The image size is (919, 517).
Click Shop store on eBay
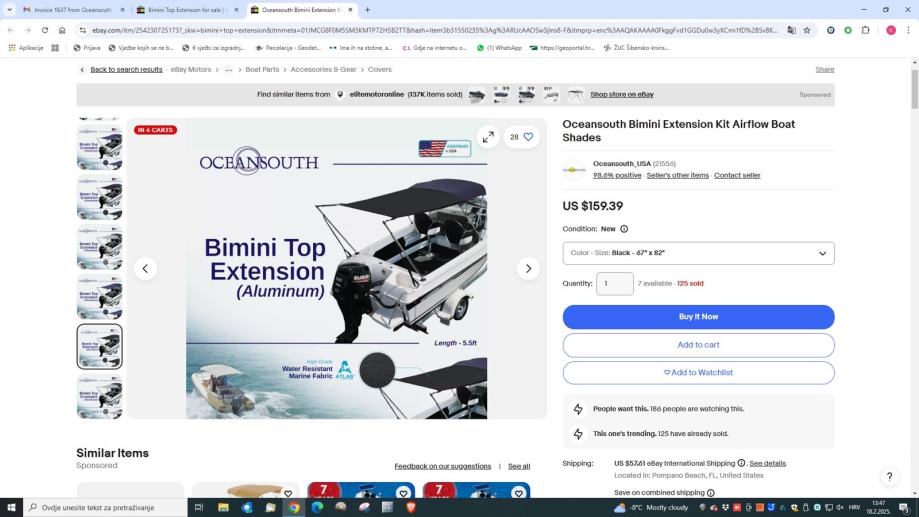[622, 94]
